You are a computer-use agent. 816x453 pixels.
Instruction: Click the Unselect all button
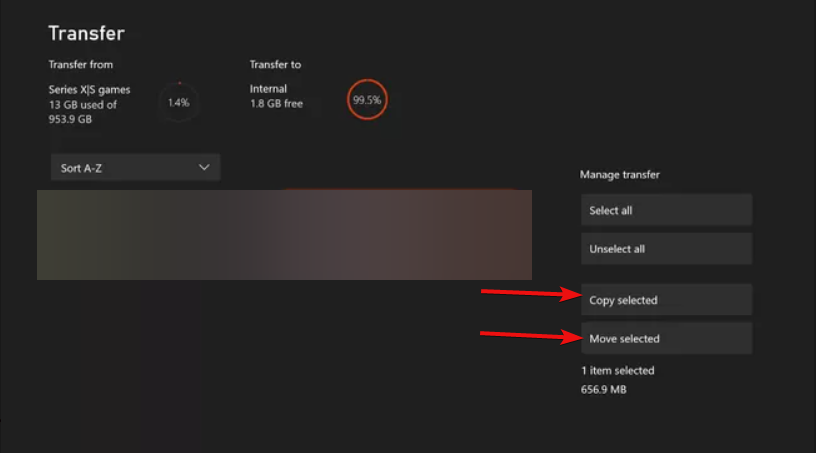pos(666,249)
